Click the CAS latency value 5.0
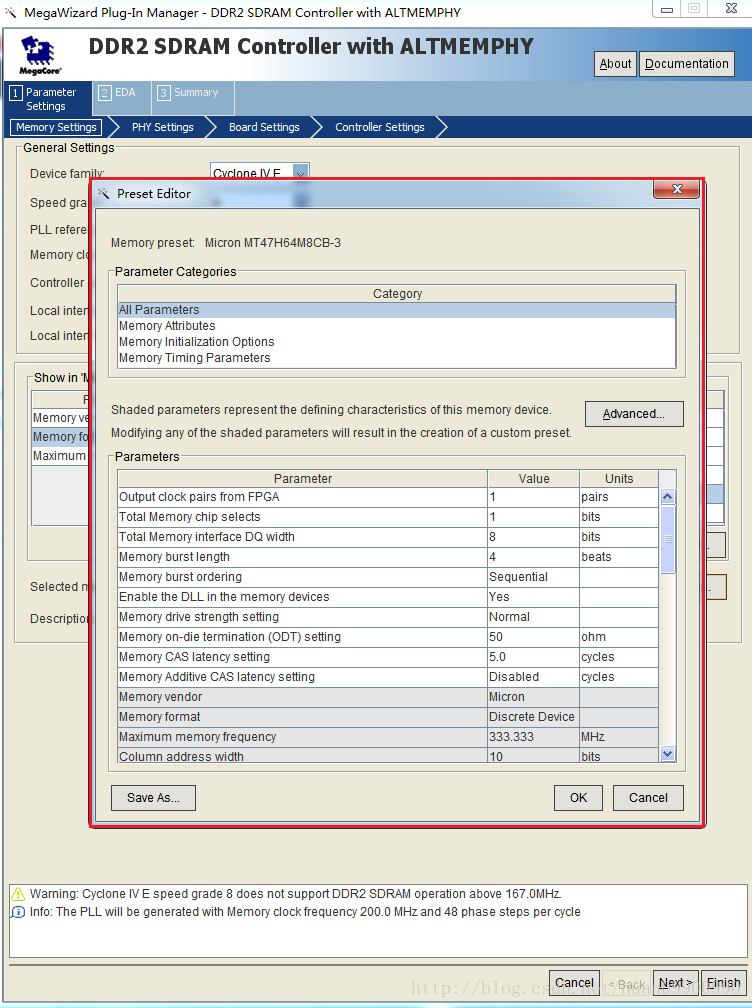This screenshot has width=752, height=1008. point(533,656)
